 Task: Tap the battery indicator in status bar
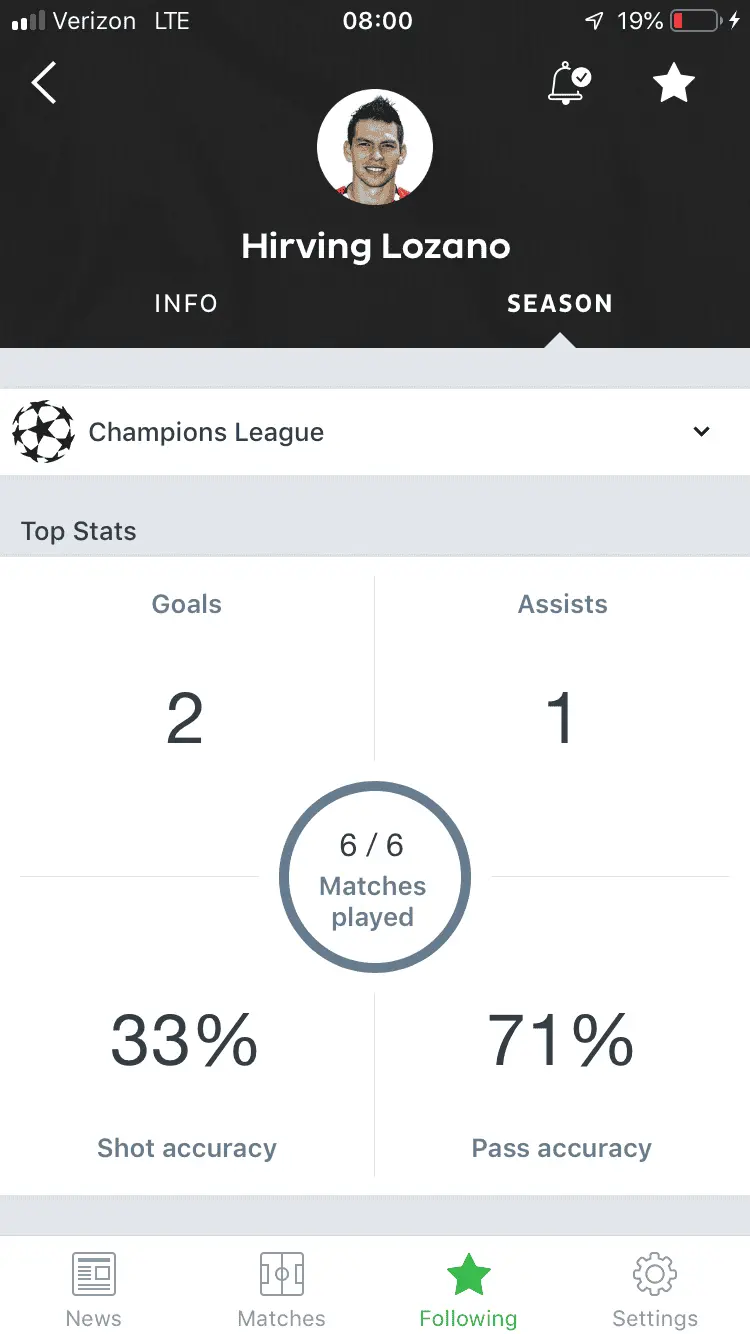point(696,21)
